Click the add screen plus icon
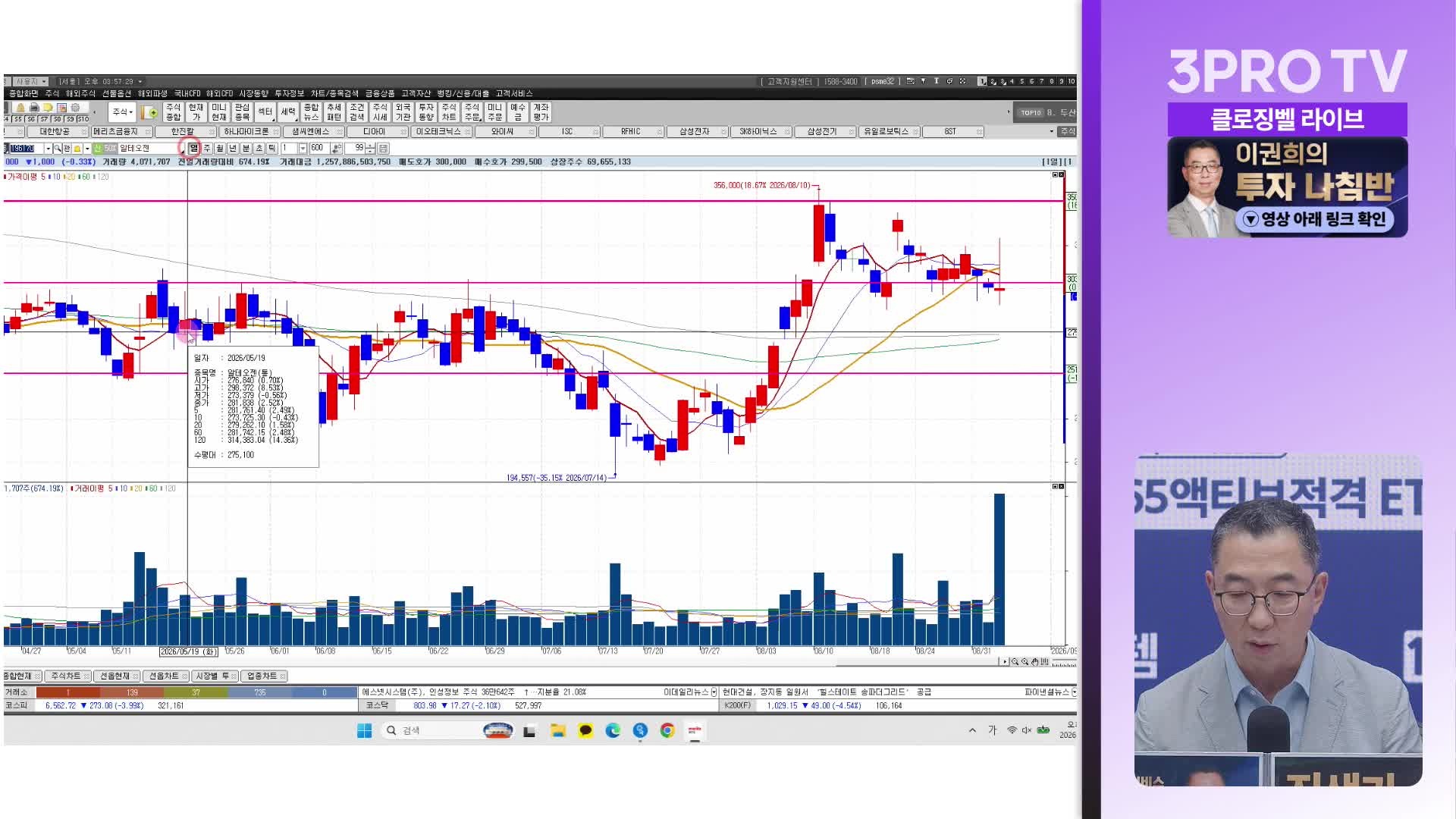The height and width of the screenshot is (819, 1456). [149, 112]
